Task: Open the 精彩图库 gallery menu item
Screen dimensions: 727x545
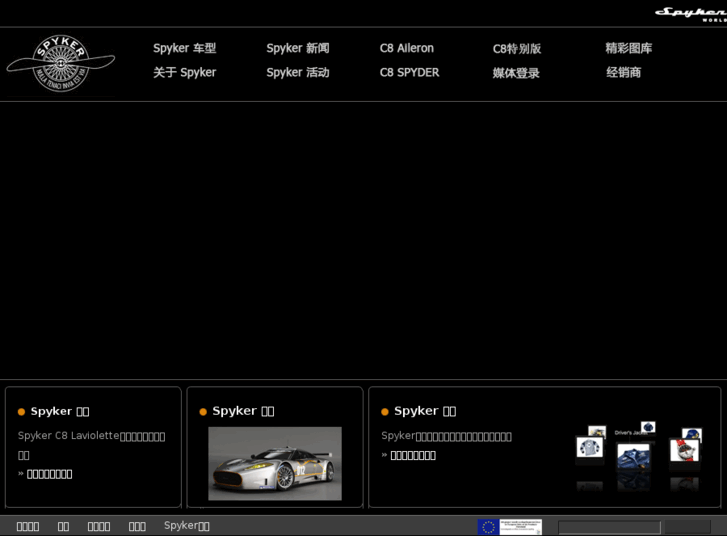Action: [629, 48]
